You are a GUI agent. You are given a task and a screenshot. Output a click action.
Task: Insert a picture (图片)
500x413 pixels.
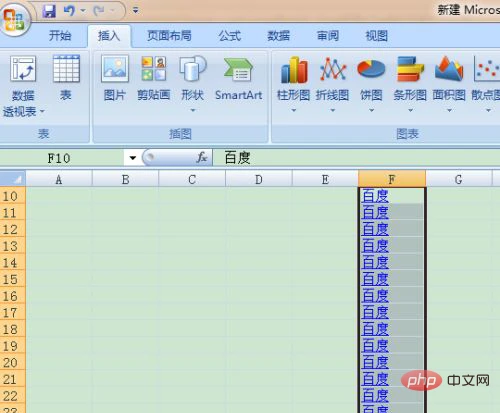[x=115, y=78]
